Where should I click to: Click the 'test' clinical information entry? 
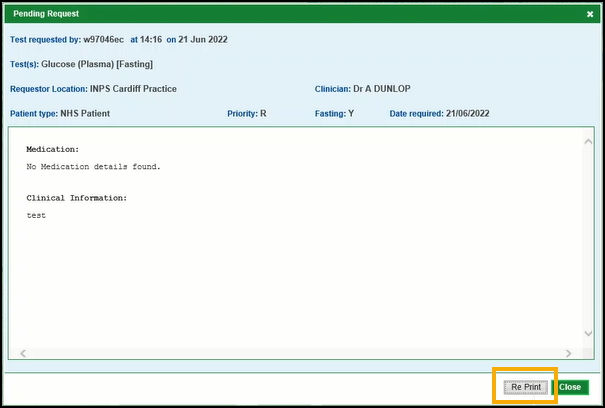tap(36, 215)
